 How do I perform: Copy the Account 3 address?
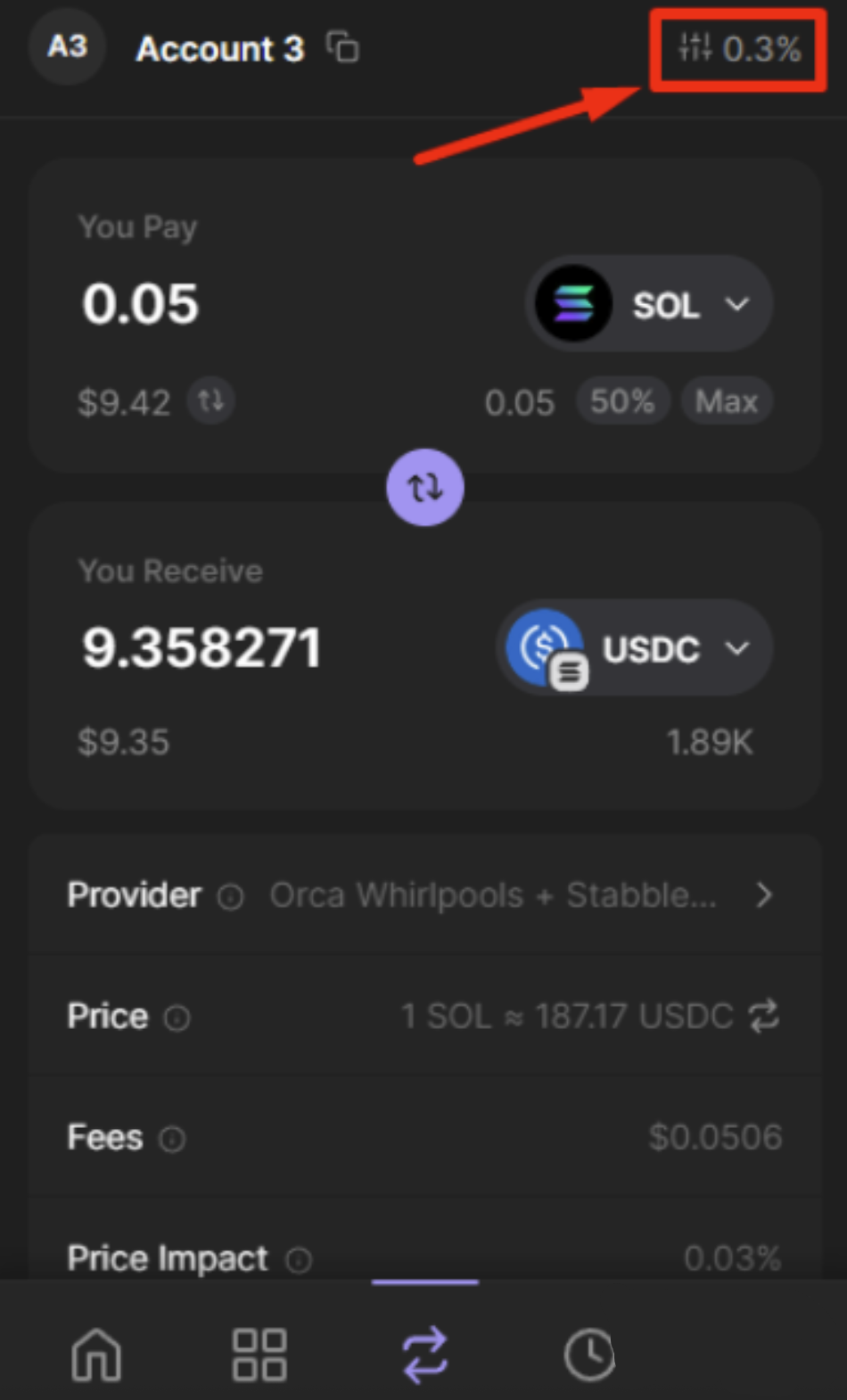(x=342, y=47)
